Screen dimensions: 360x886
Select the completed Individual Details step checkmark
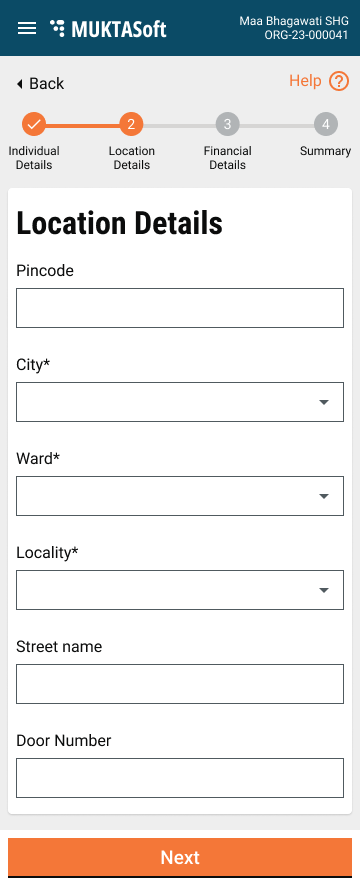[x=34, y=124]
